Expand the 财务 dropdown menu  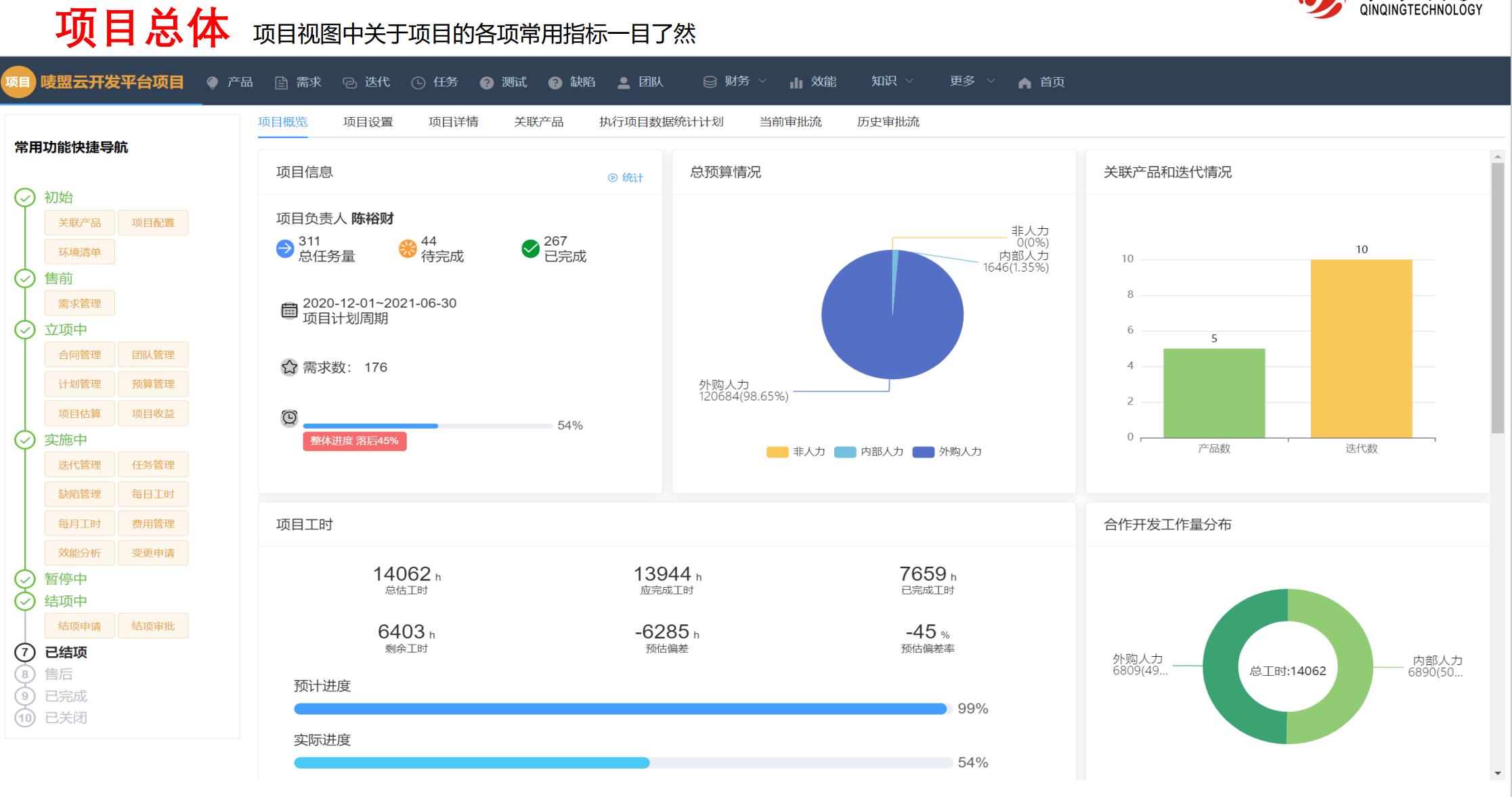pos(736,81)
